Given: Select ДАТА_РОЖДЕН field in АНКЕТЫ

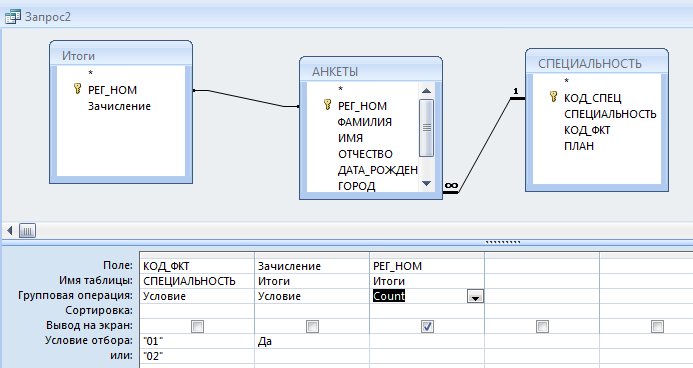Looking at the screenshot, I should 378,170.
